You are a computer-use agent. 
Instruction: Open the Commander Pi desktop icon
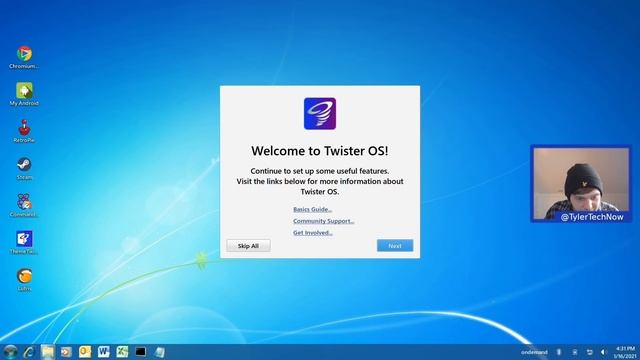24,205
